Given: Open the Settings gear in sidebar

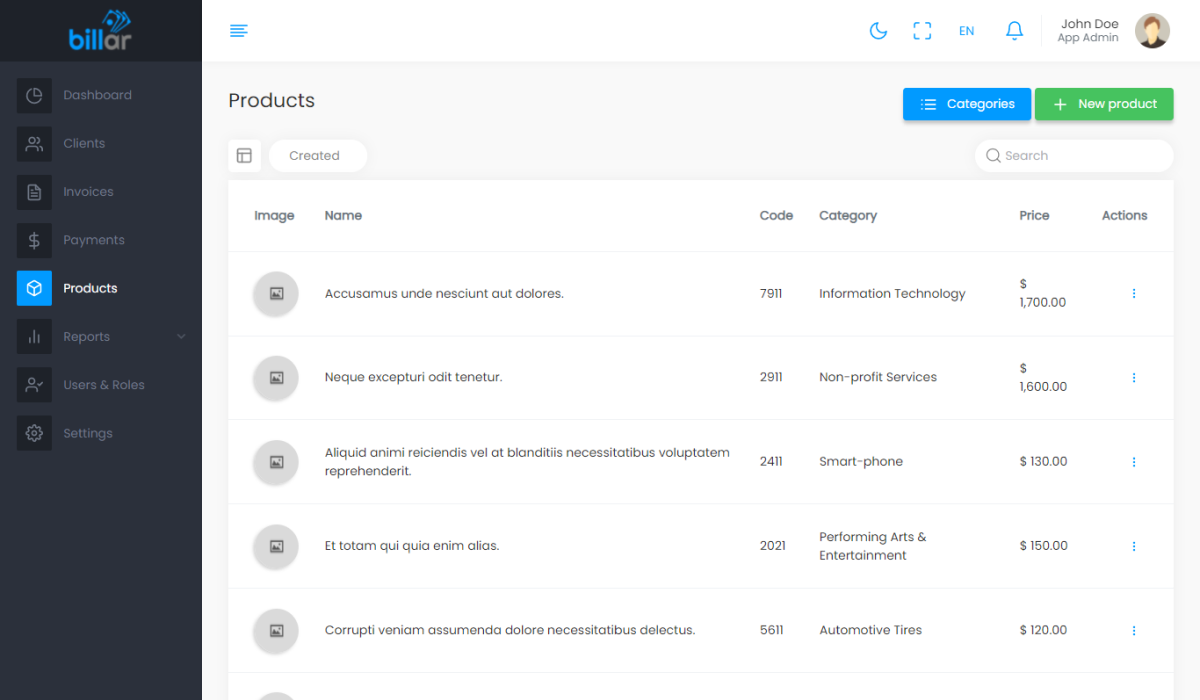Looking at the screenshot, I should (34, 433).
